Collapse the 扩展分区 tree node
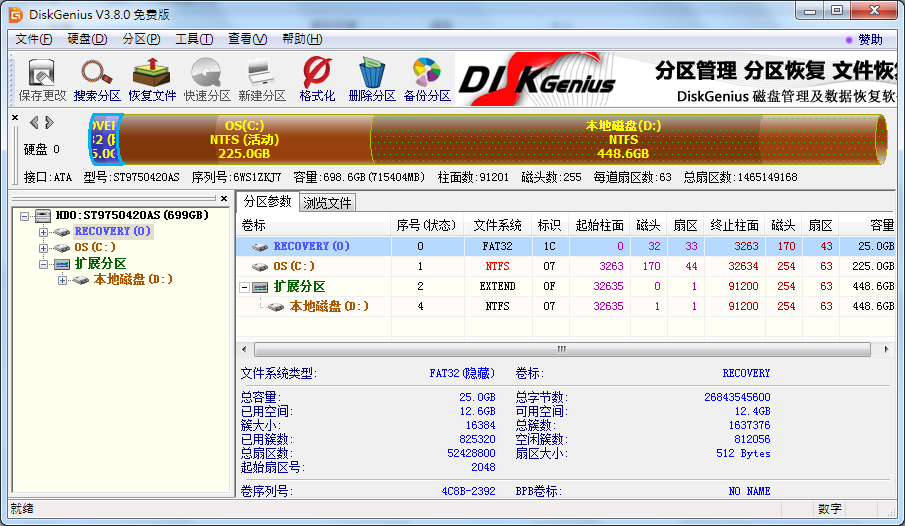905x526 pixels. coord(43,264)
